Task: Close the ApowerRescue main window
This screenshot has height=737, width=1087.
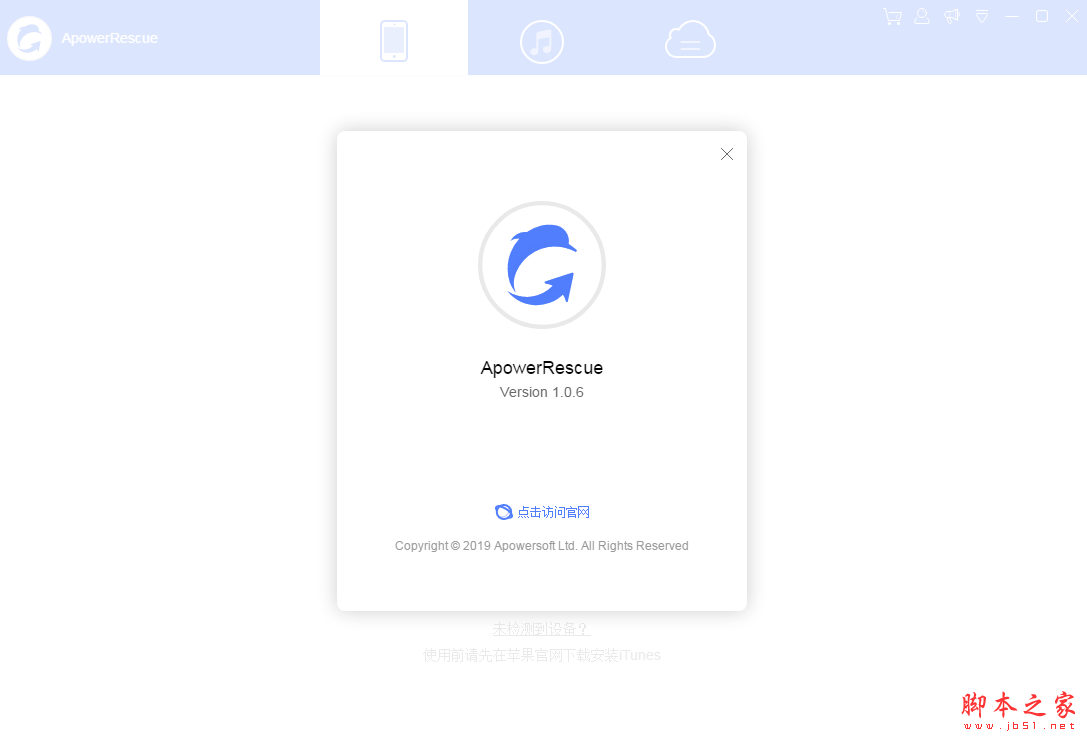Action: [1072, 16]
